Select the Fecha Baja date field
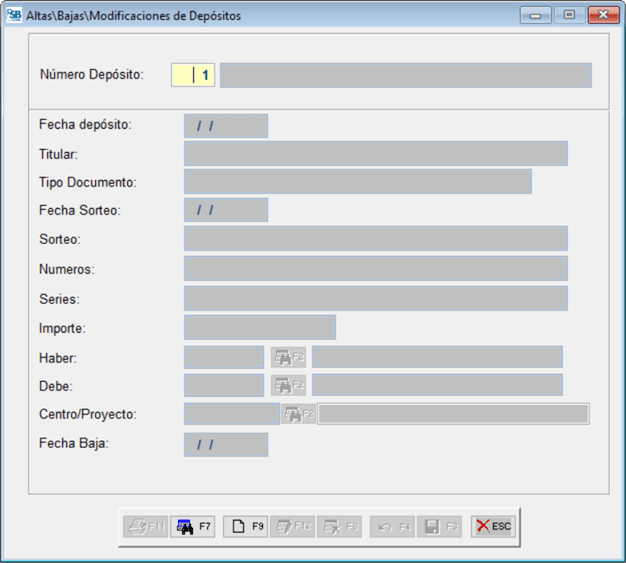The height and width of the screenshot is (563, 626). 225,444
